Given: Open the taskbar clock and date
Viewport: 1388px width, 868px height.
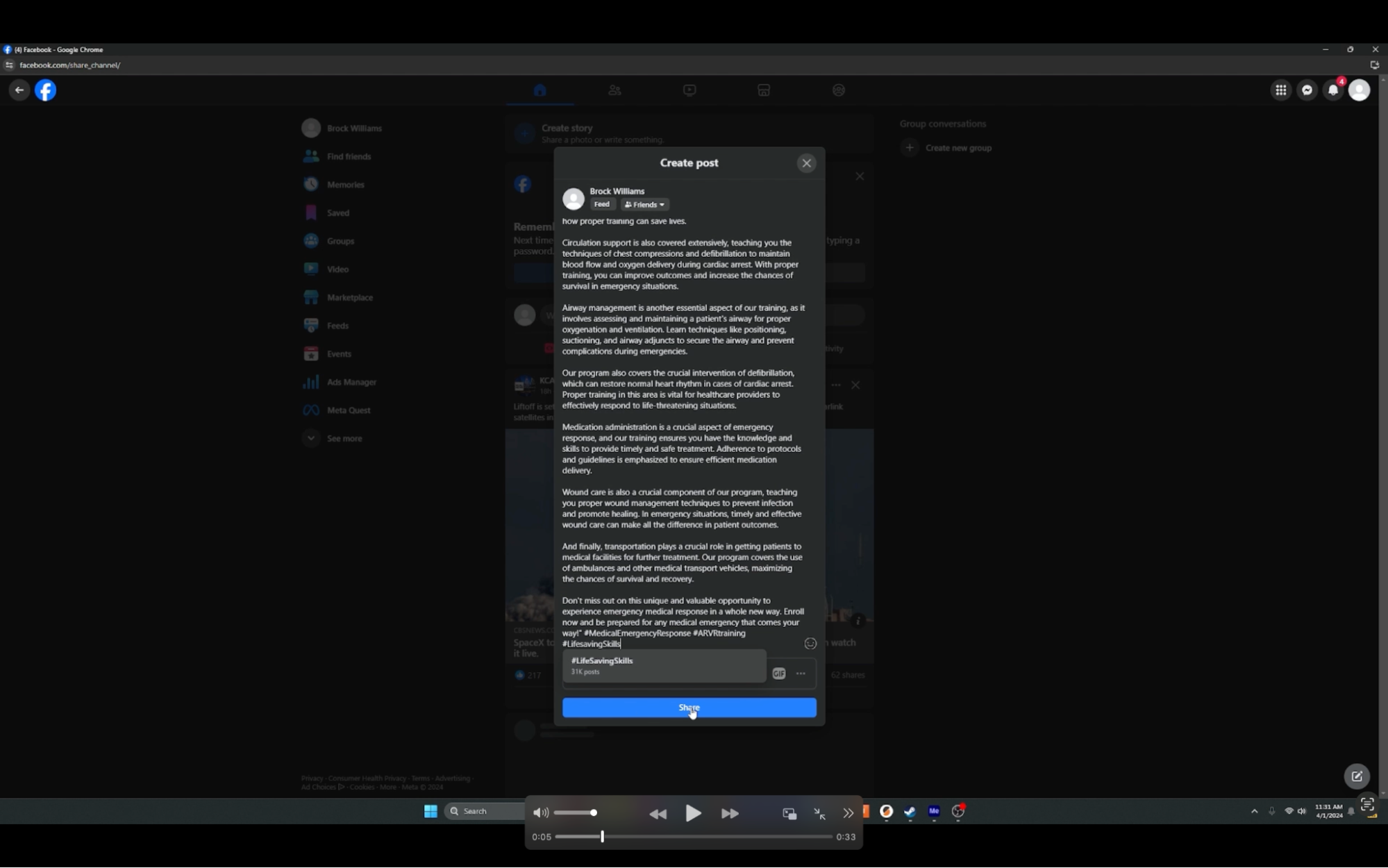Looking at the screenshot, I should click(1328, 812).
